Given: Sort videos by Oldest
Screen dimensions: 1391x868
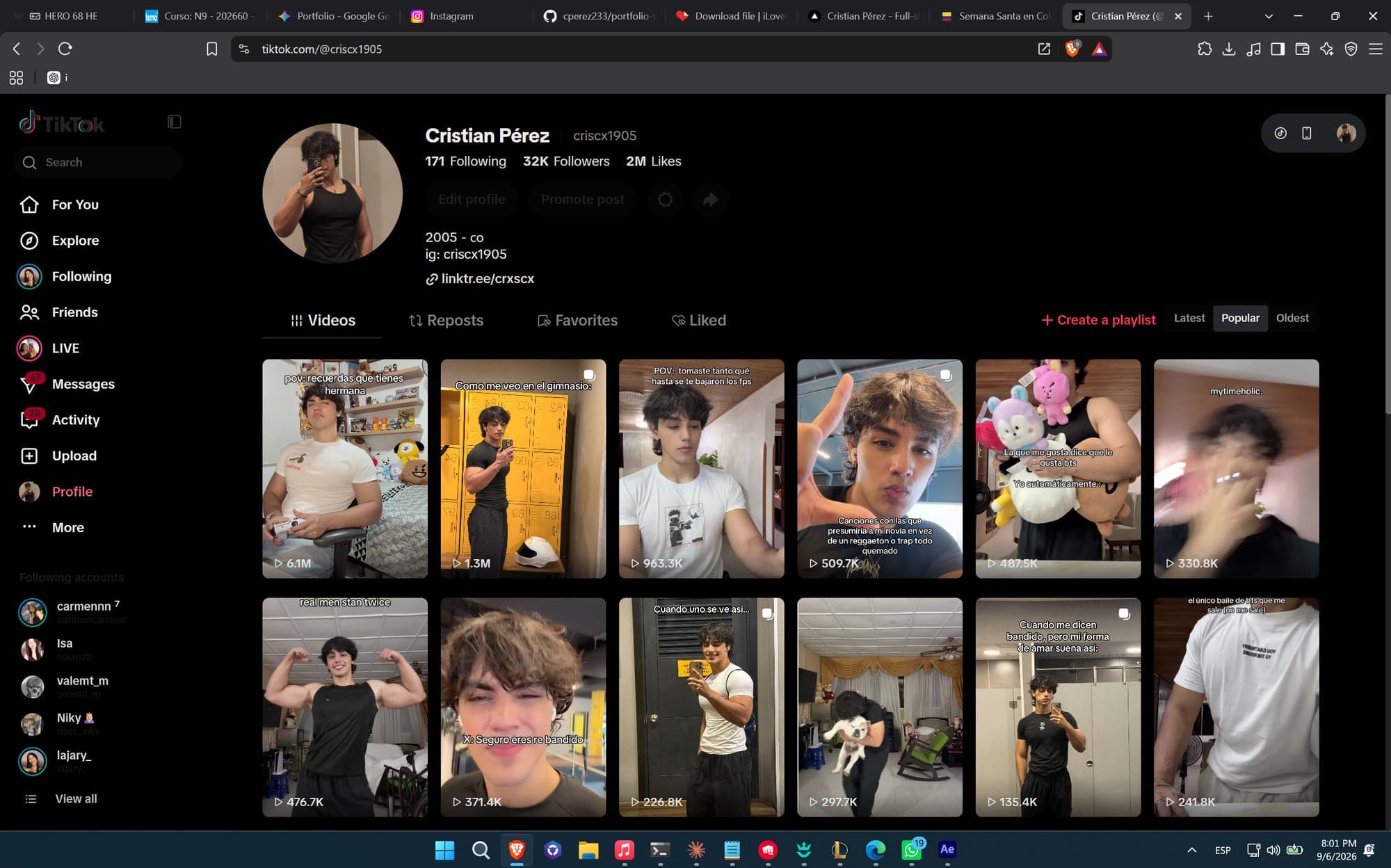Looking at the screenshot, I should tap(1292, 318).
